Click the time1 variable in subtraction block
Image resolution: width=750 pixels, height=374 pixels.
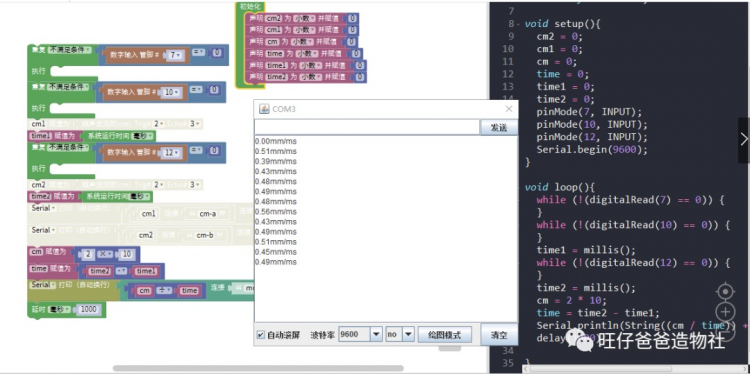[x=145, y=271]
